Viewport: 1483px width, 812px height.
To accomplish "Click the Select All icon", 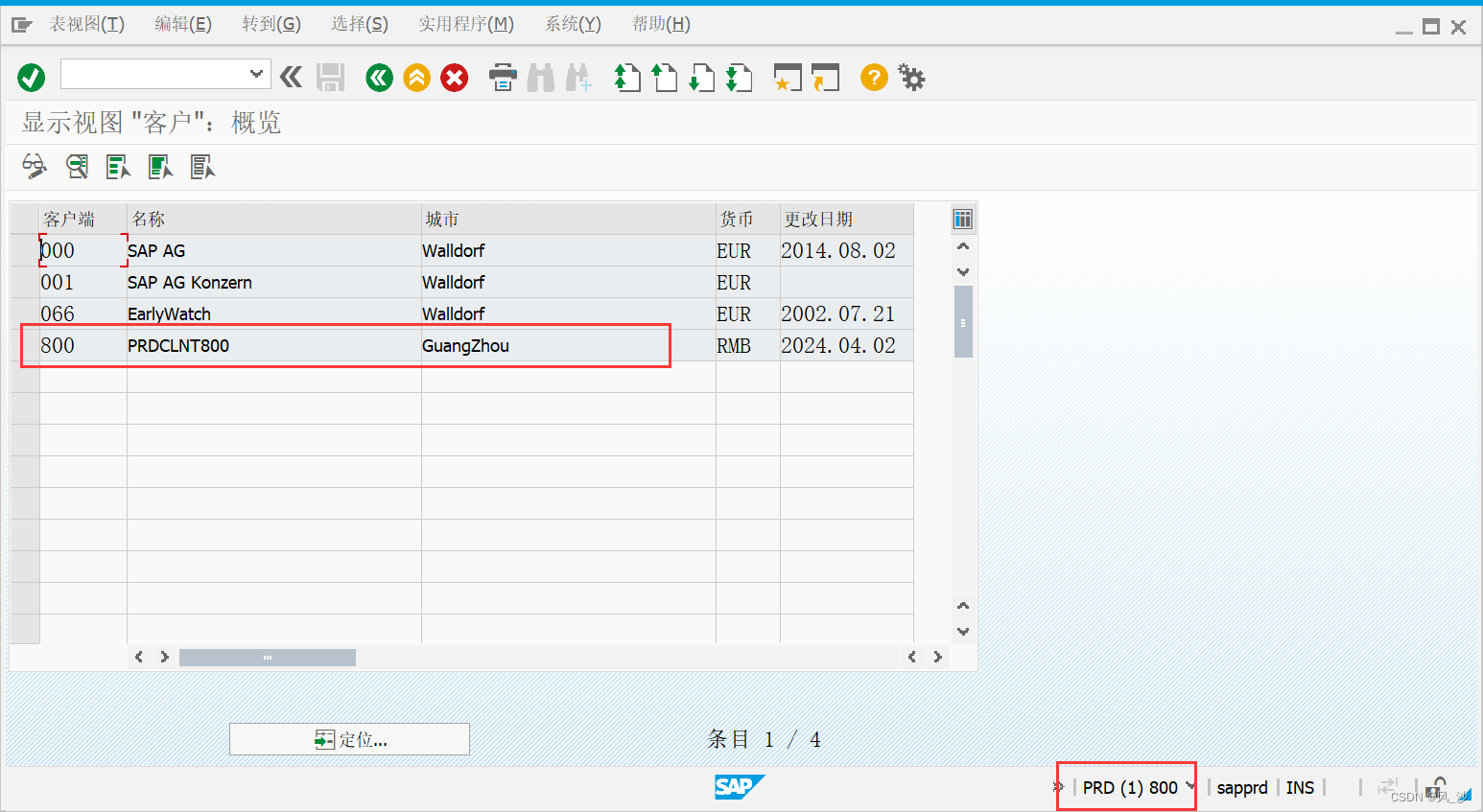I will [118, 167].
